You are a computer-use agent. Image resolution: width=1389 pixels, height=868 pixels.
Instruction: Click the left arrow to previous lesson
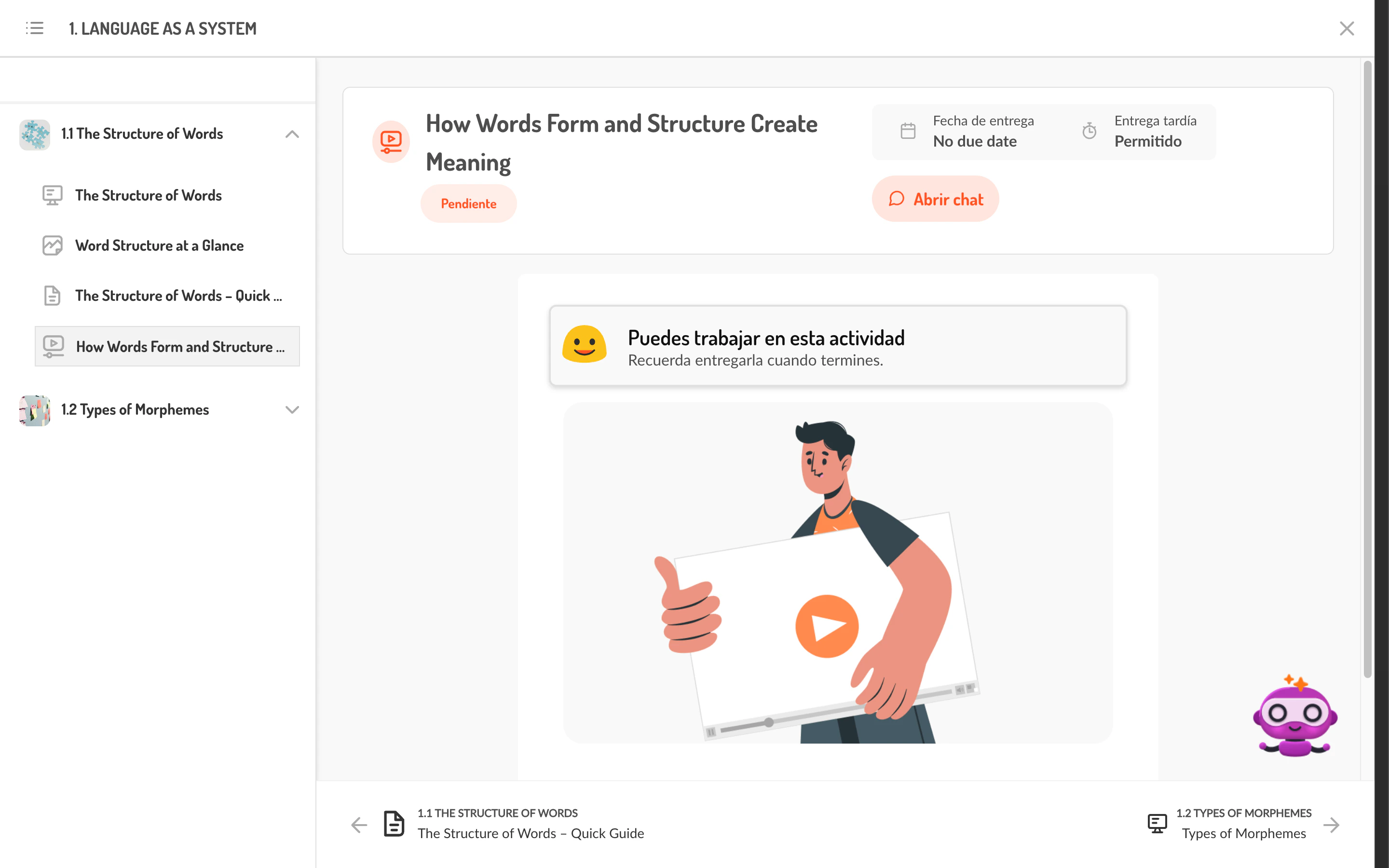(x=359, y=825)
